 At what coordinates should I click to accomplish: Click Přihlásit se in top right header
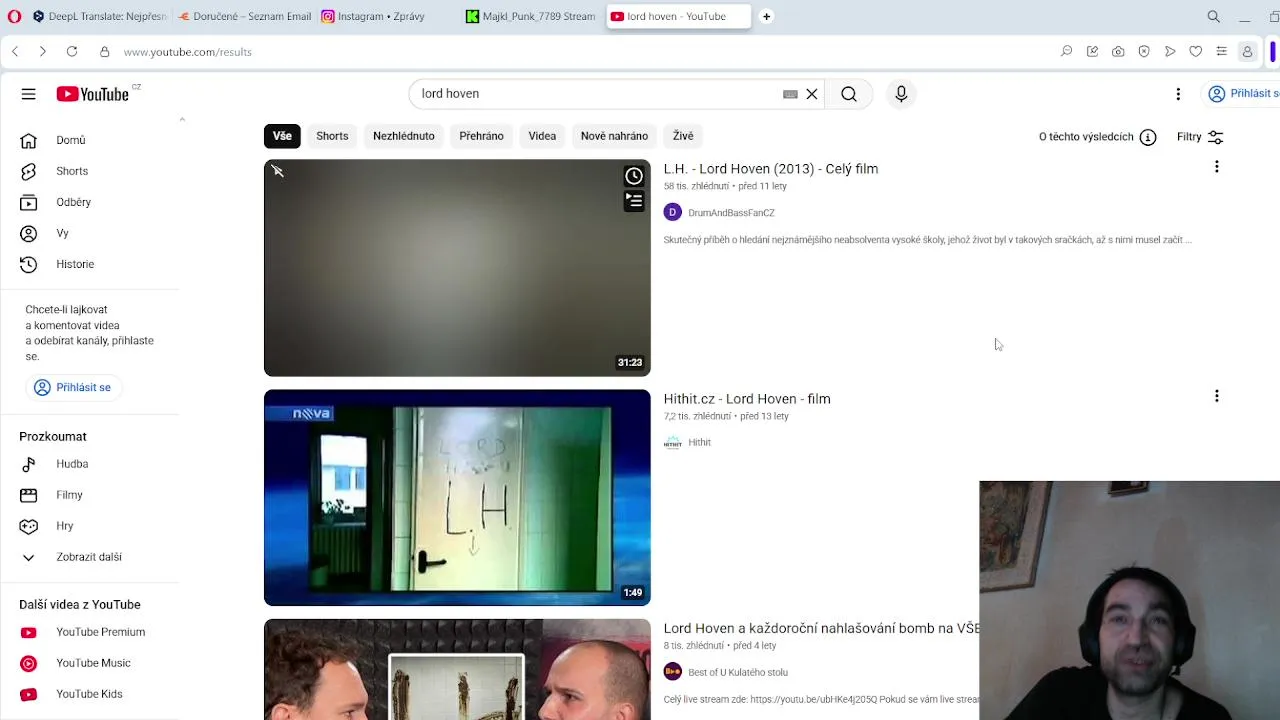pos(1243,94)
